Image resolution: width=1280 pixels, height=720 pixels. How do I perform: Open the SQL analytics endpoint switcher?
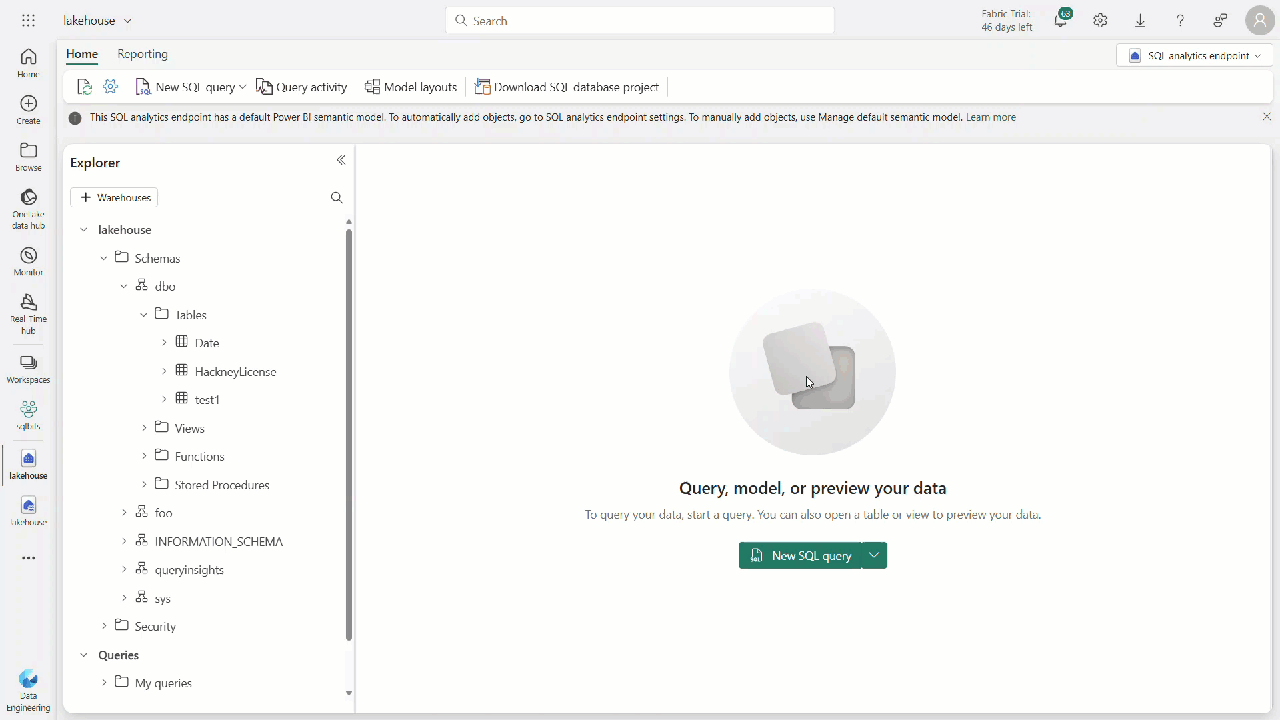click(1195, 56)
